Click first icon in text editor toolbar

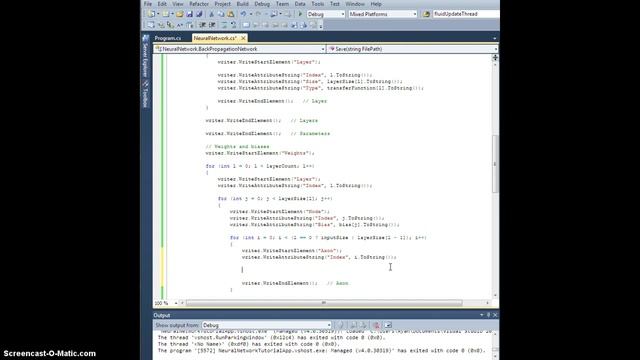151,25
